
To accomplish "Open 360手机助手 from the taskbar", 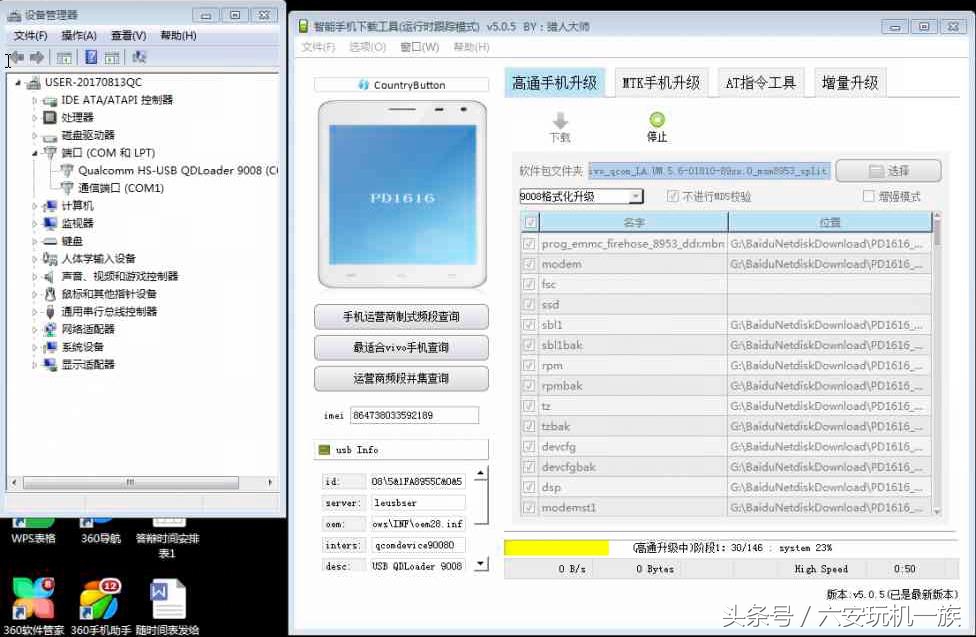I will click(x=100, y=600).
